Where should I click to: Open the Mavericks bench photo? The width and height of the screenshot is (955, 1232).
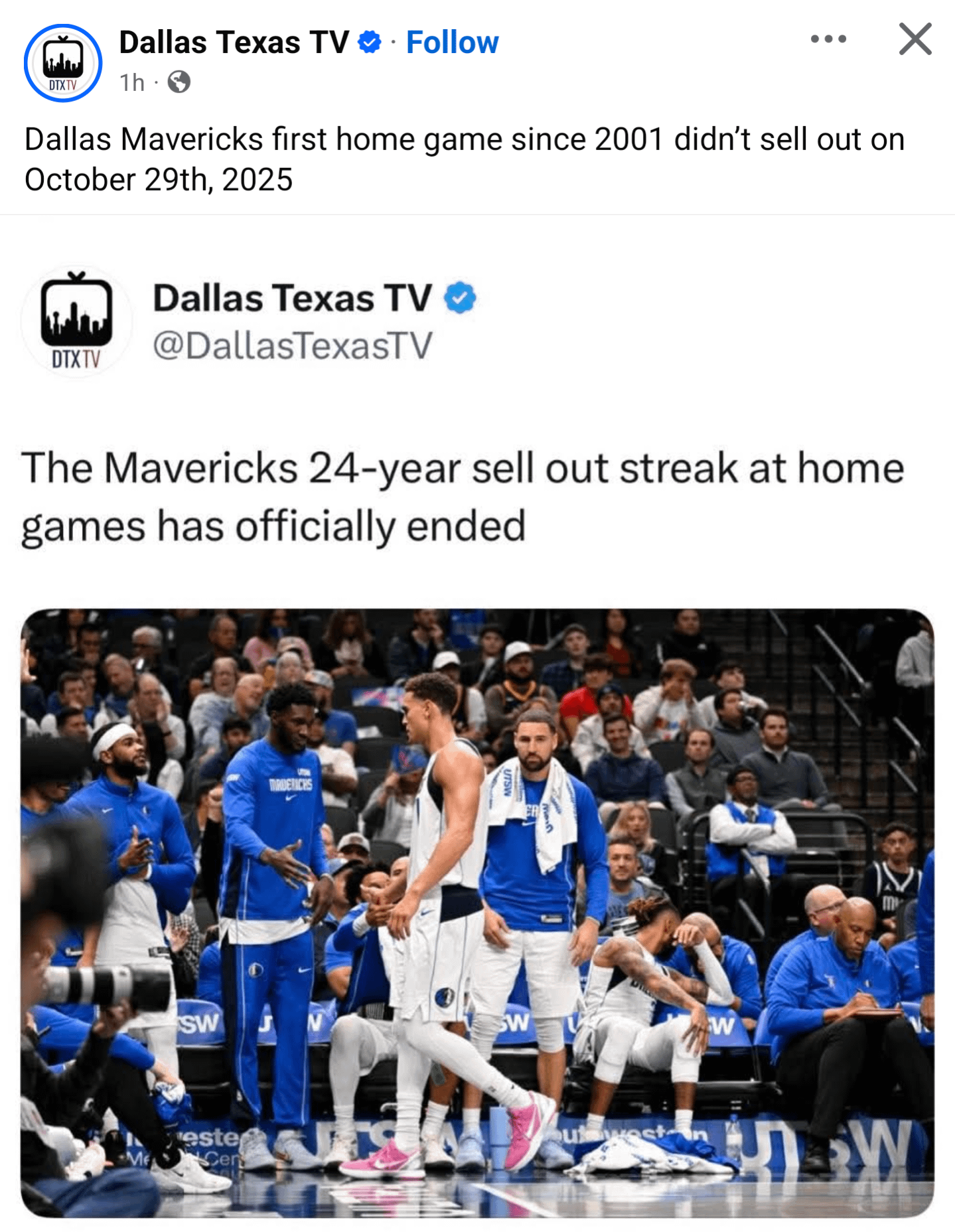(477, 913)
